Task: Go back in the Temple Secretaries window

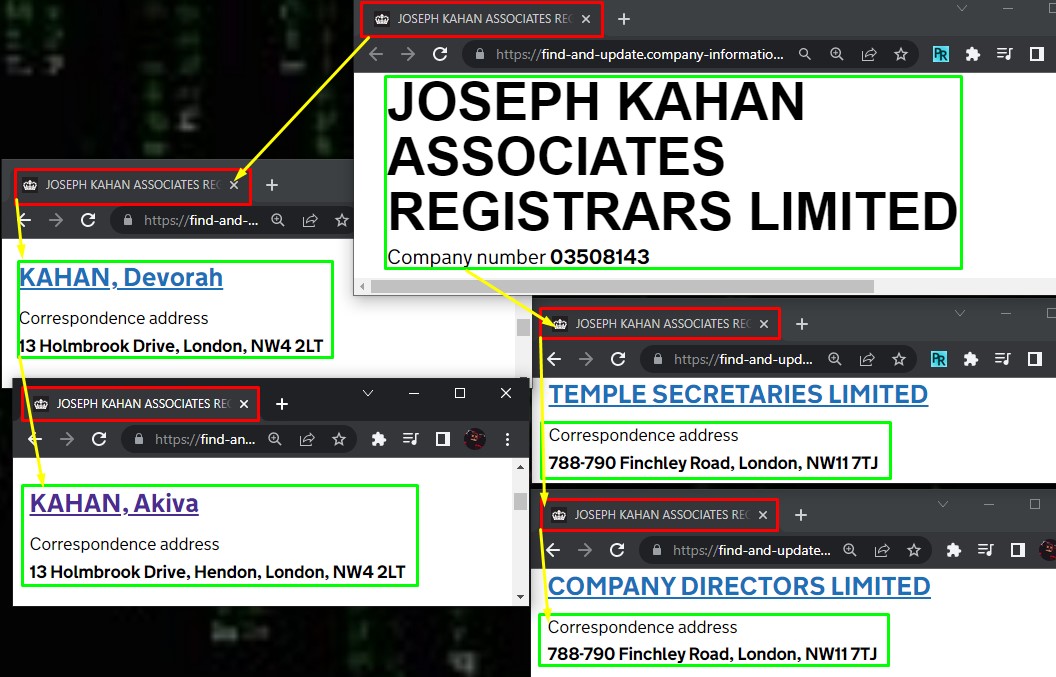Action: pos(554,359)
